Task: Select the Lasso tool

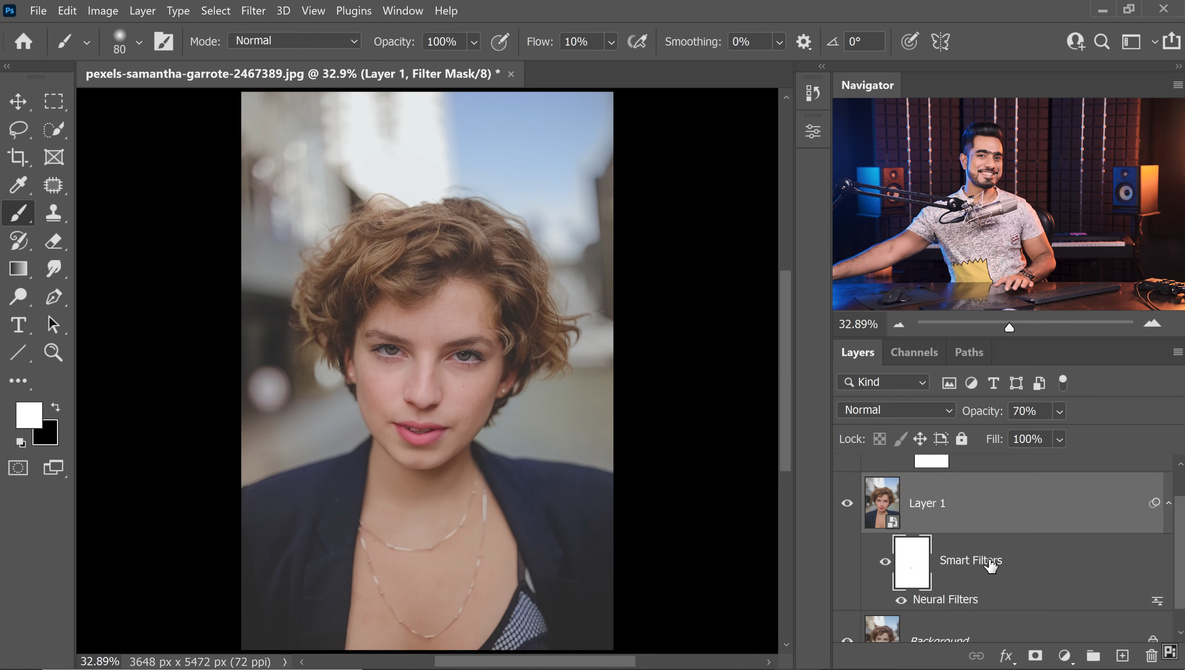Action: 18,129
